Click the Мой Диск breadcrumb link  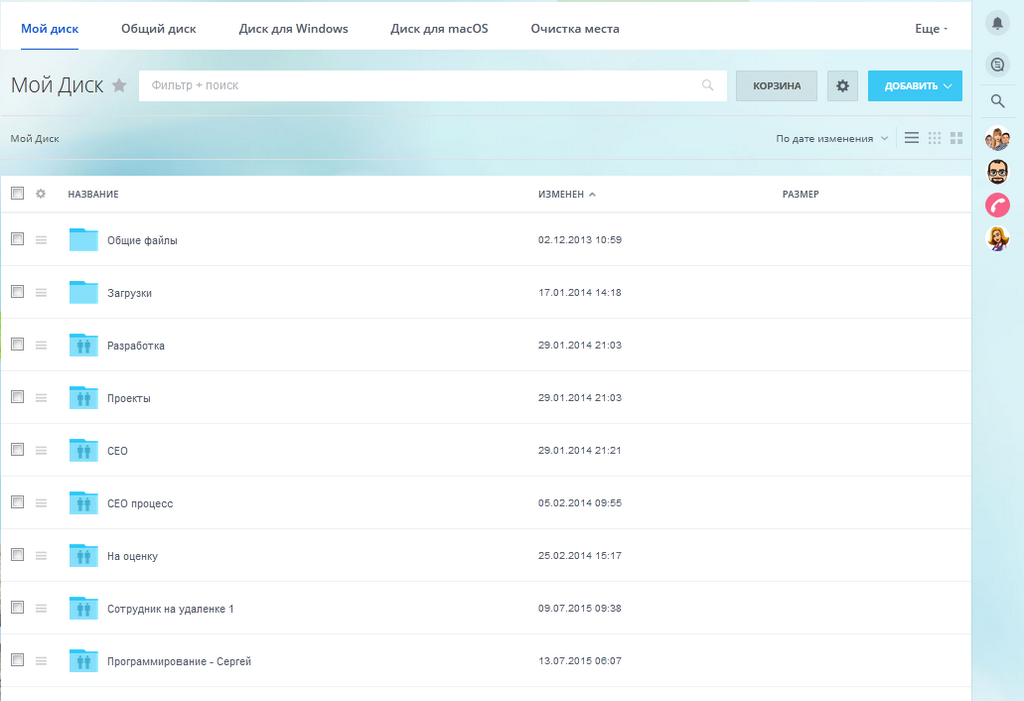tap(35, 139)
